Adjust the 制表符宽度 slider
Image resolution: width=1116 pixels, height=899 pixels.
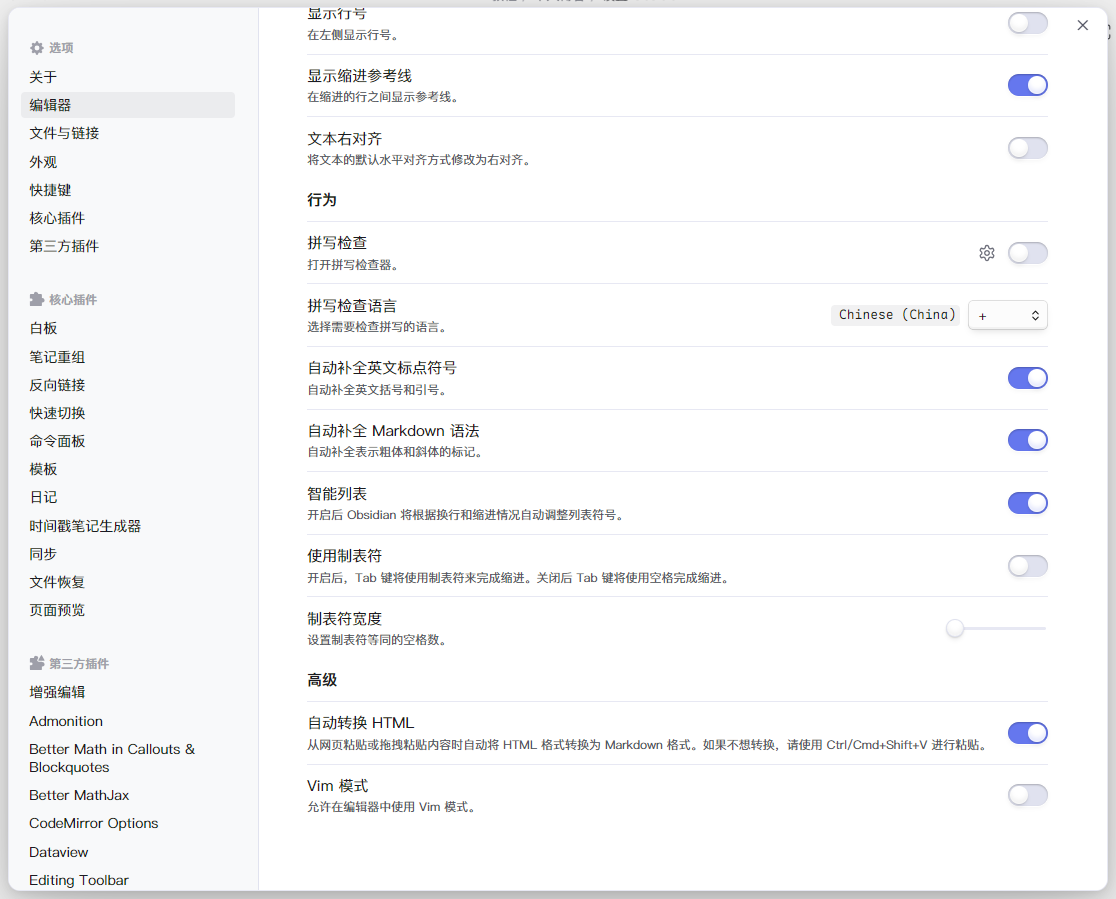[955, 628]
